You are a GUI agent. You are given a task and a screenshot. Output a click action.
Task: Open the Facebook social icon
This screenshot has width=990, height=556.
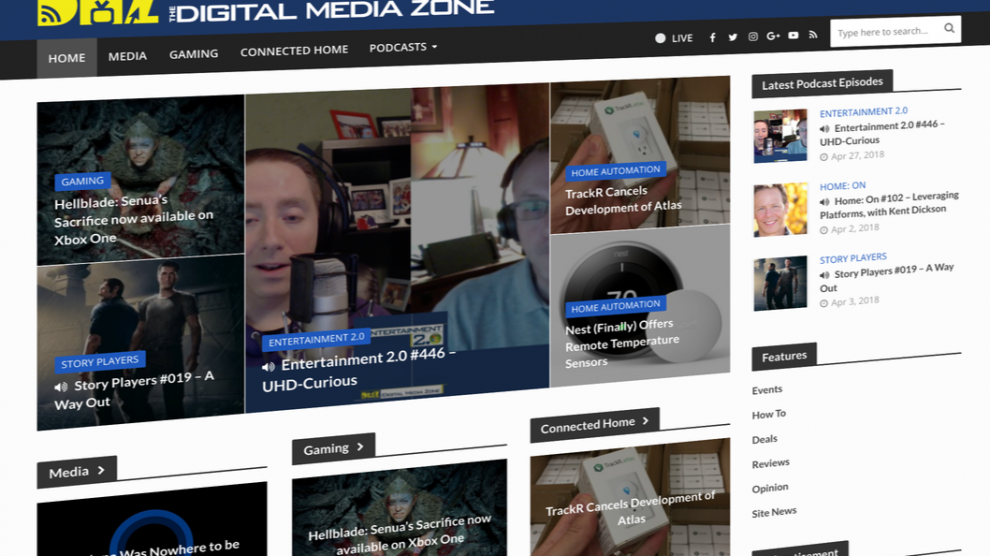[x=712, y=37]
